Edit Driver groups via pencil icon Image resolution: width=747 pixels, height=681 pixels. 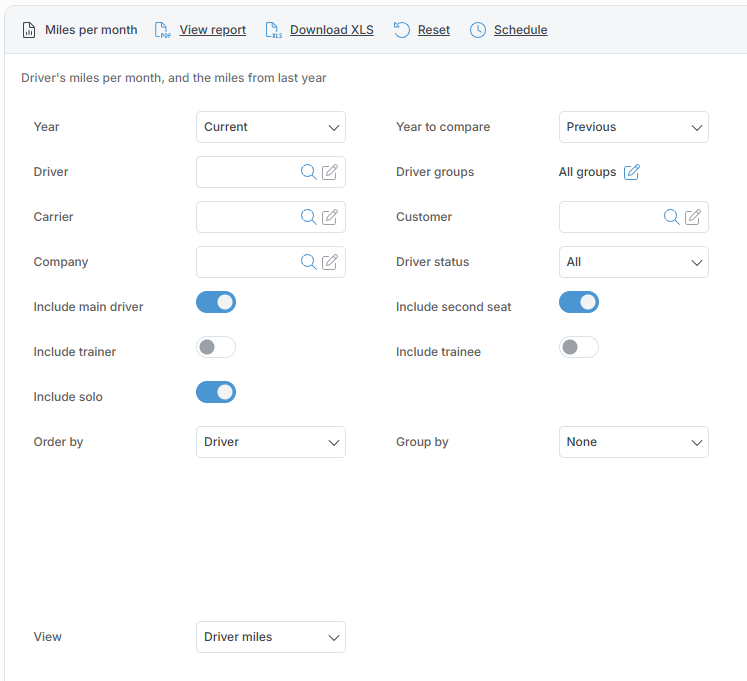click(632, 172)
